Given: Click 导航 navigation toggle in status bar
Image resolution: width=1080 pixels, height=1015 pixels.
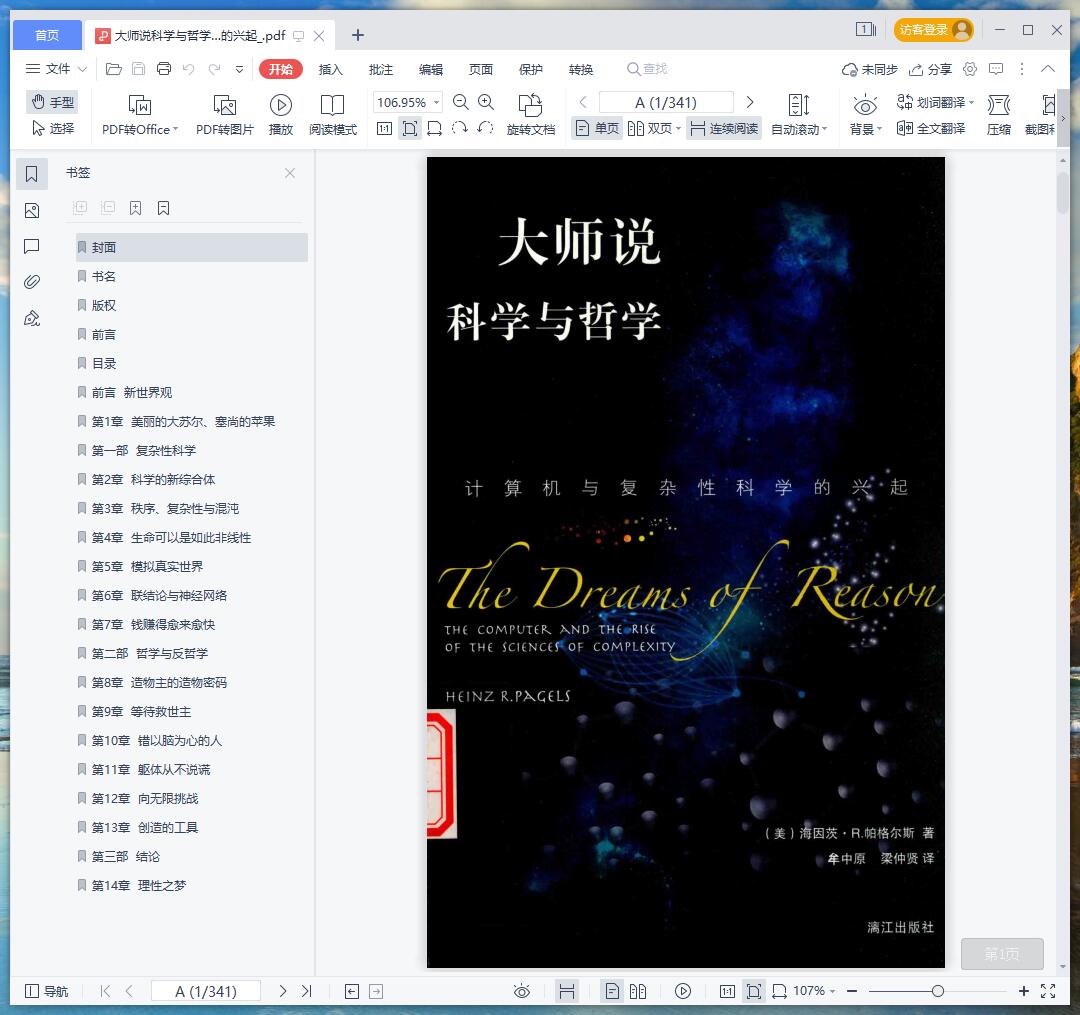Looking at the screenshot, I should [x=46, y=991].
